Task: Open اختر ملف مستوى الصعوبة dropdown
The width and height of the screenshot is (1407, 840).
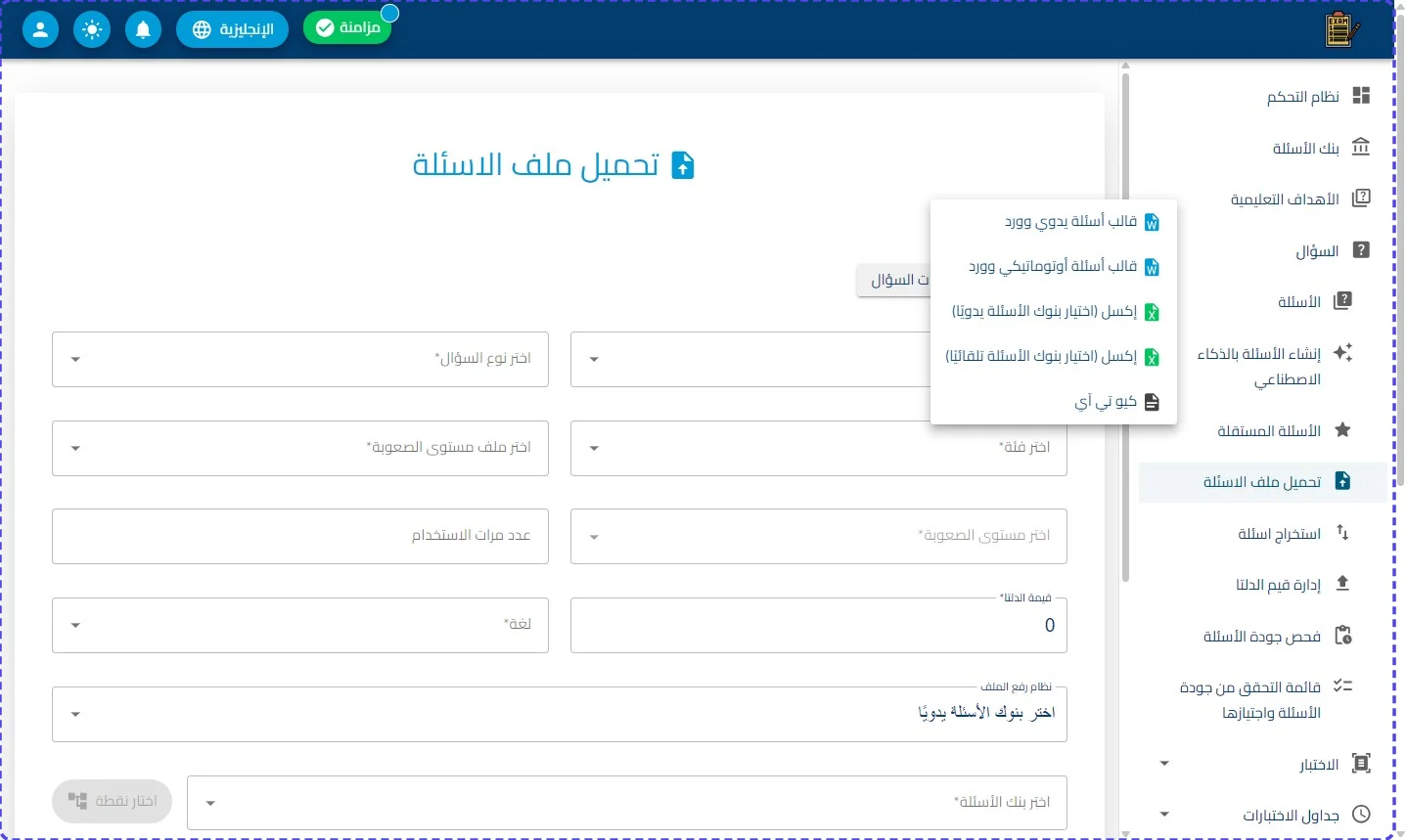Action: click(x=300, y=448)
